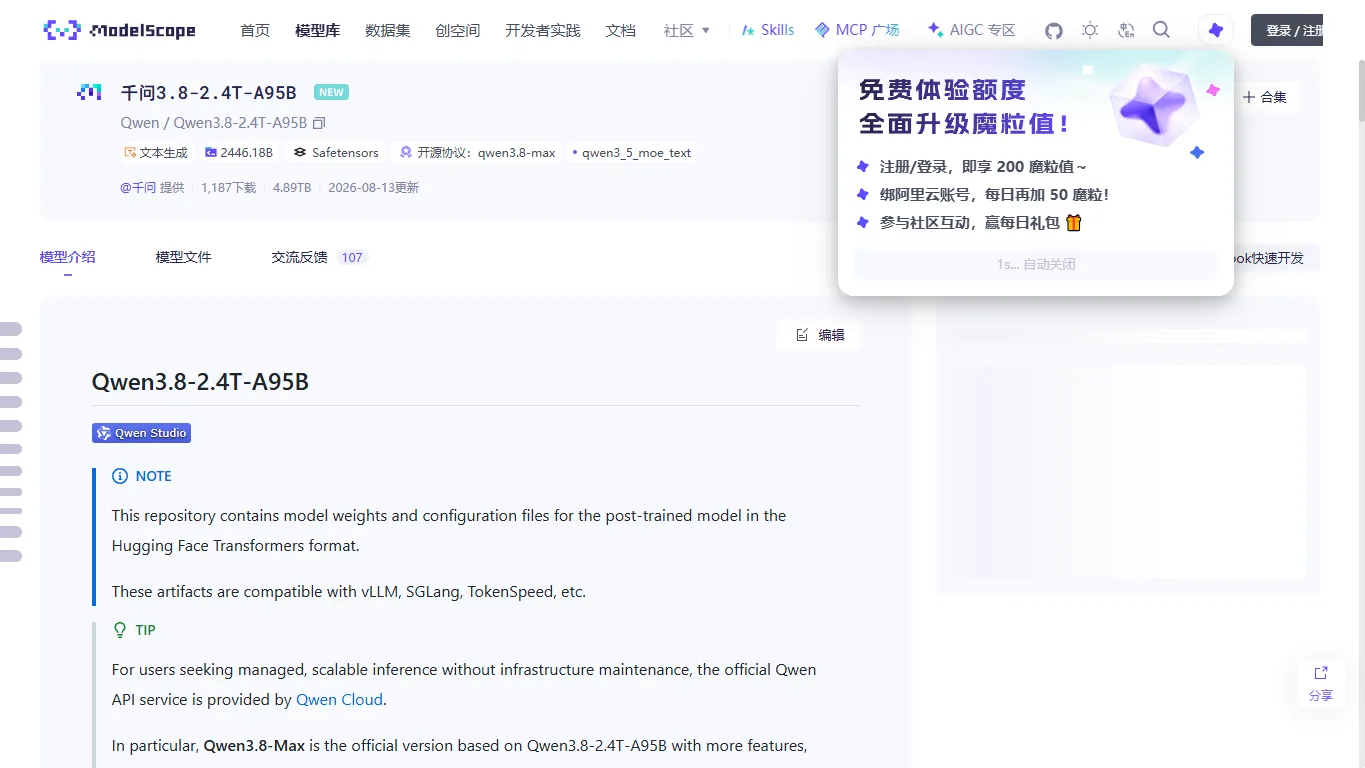
Task: Click 注册/登录，即享 200 魔粒值 popup line
Action: [983, 167]
